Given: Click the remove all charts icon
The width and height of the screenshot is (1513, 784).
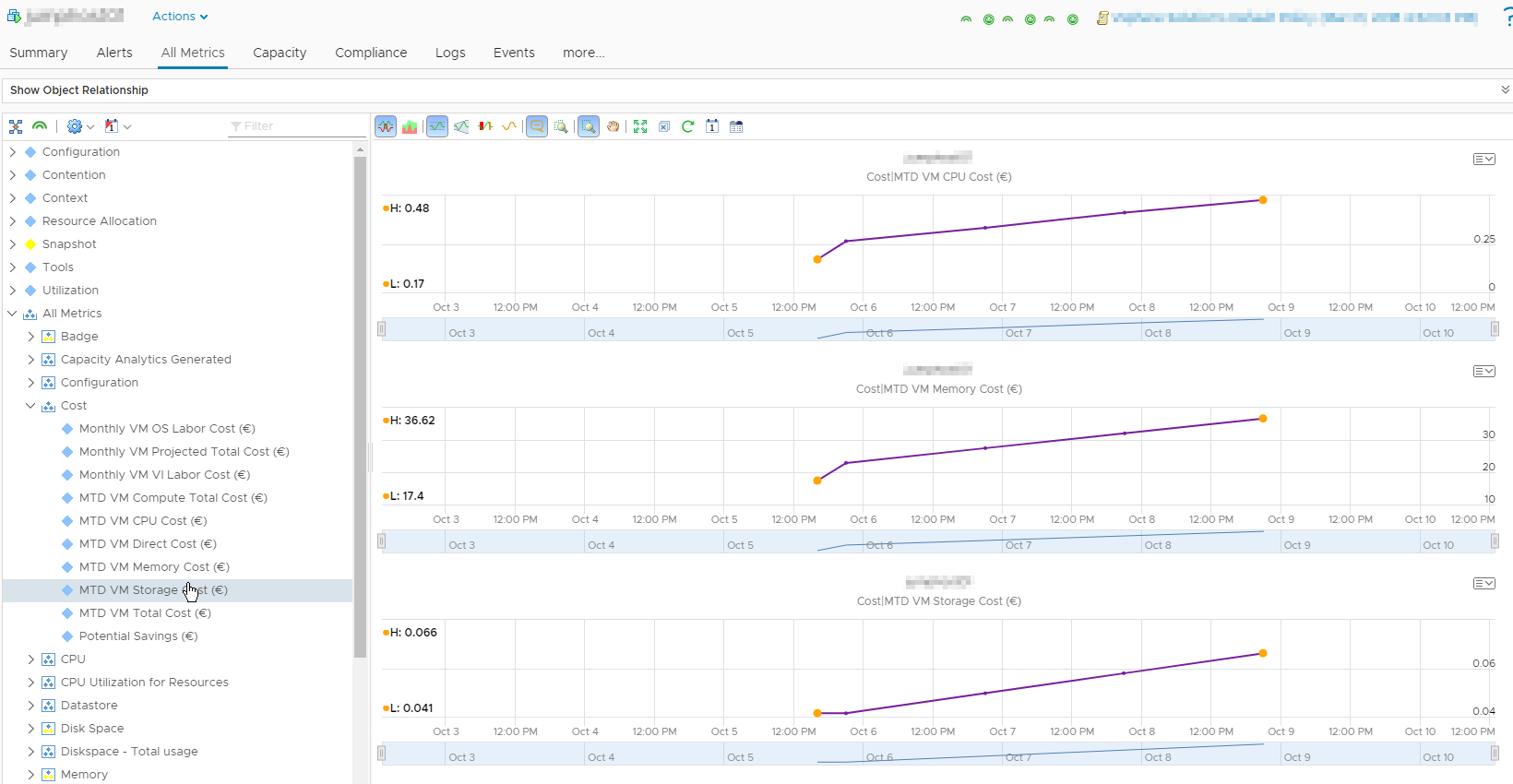Looking at the screenshot, I should click(664, 126).
